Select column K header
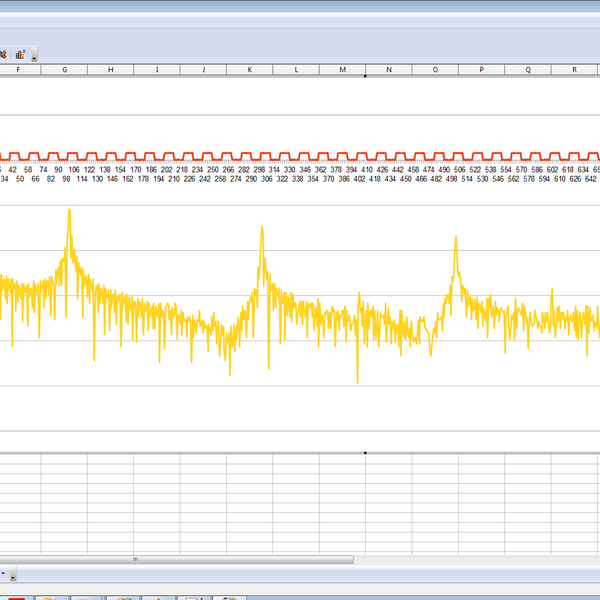The height and width of the screenshot is (600, 600). tap(250, 70)
